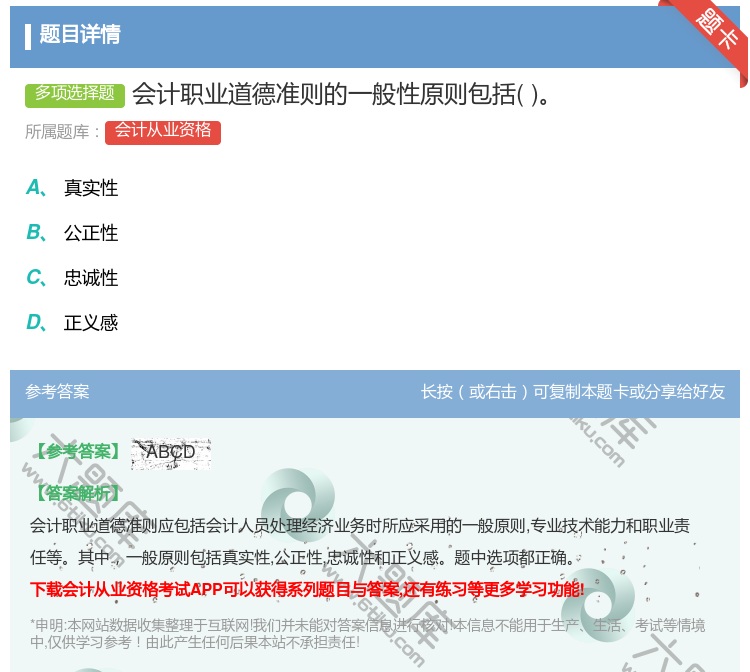750x672 pixels.
Task: Click the disclaimer text starting *申明
Action: point(367,634)
